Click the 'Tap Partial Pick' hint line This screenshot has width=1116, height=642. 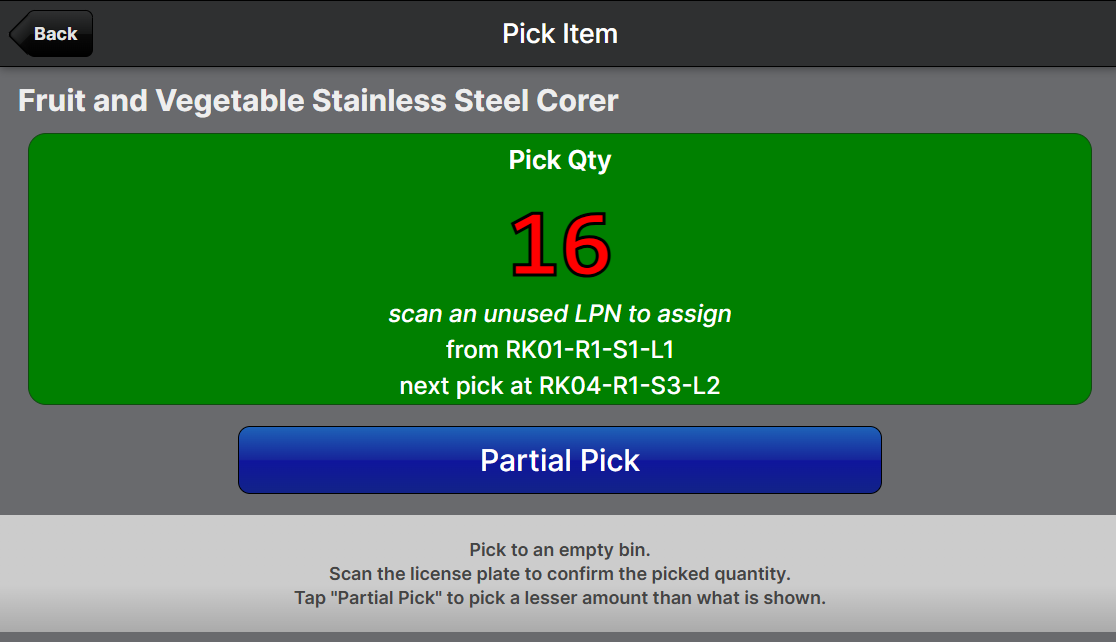coord(559,598)
